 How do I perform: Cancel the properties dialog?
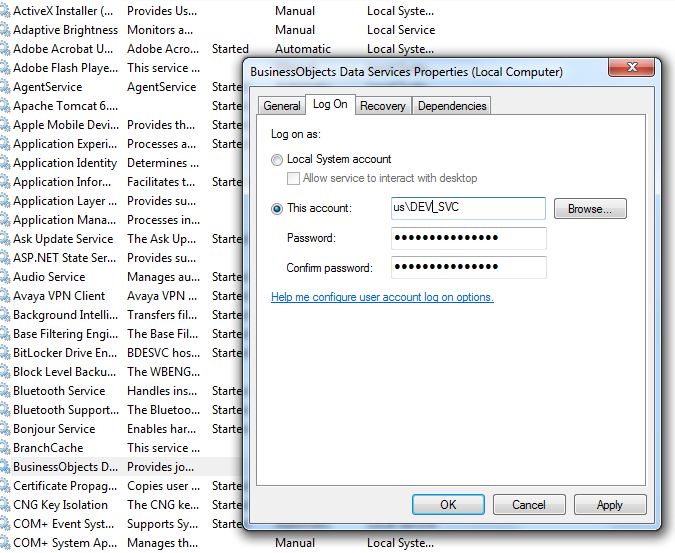(529, 504)
